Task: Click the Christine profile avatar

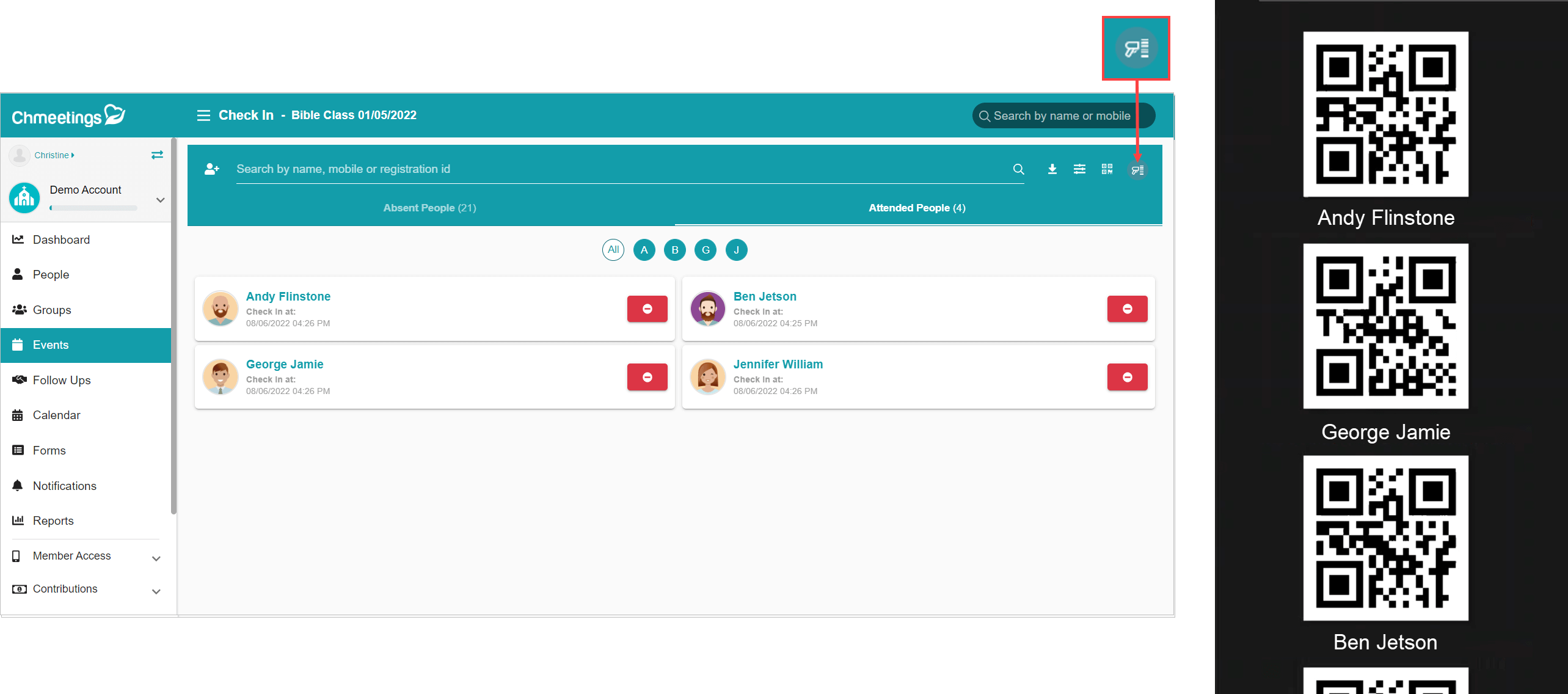Action: tap(20, 155)
